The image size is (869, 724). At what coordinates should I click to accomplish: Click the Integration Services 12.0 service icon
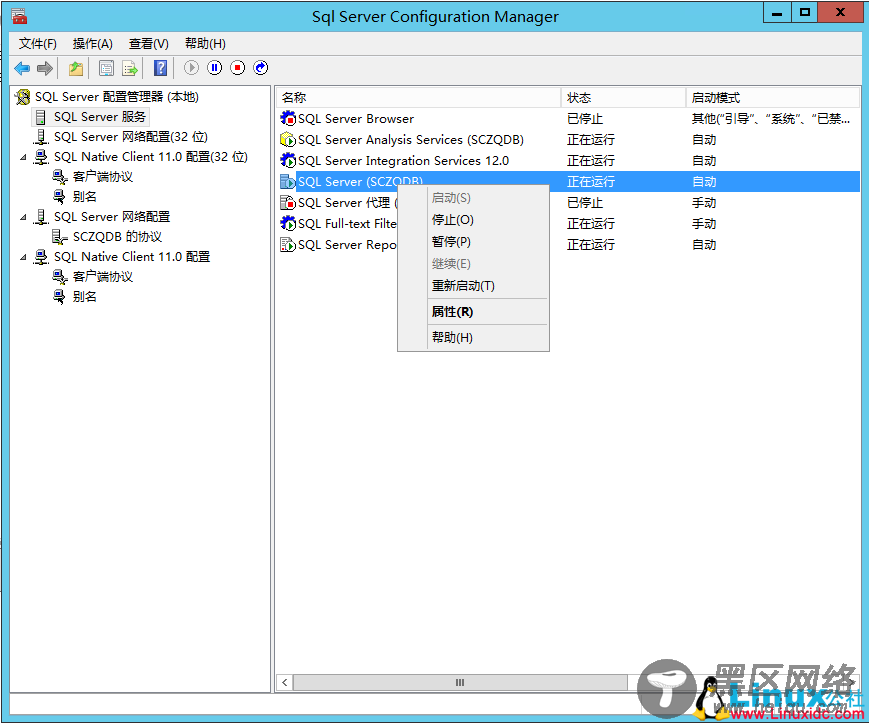(x=288, y=160)
